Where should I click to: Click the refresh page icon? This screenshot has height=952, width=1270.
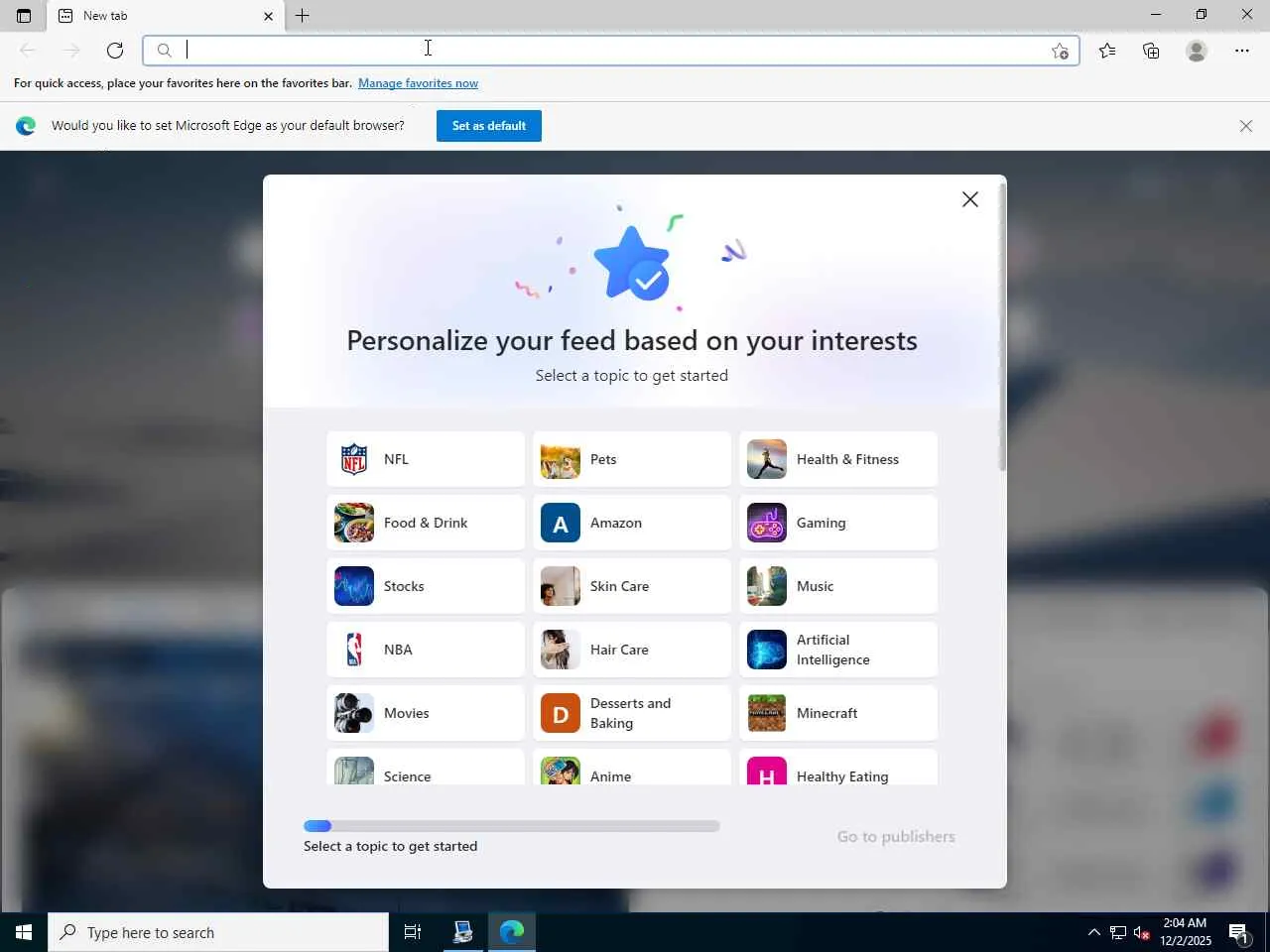click(x=115, y=51)
